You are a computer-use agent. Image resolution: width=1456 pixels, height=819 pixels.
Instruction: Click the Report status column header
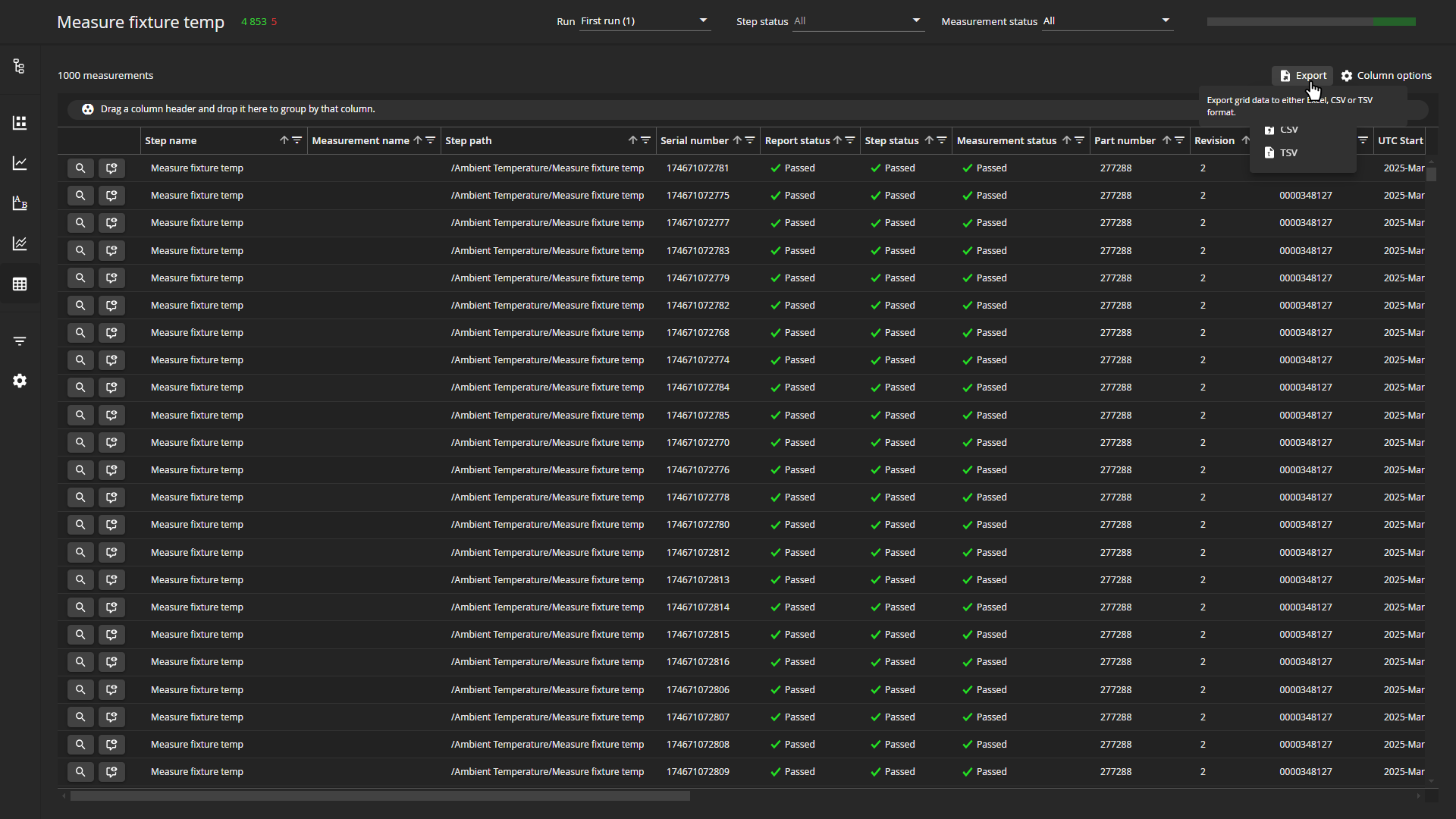click(797, 140)
